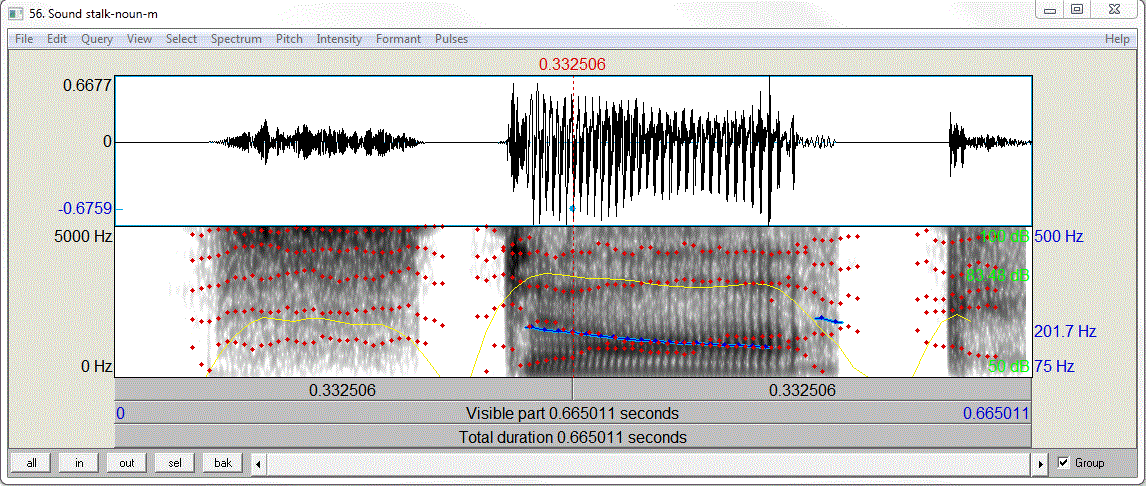Open the Select menu

[181, 39]
